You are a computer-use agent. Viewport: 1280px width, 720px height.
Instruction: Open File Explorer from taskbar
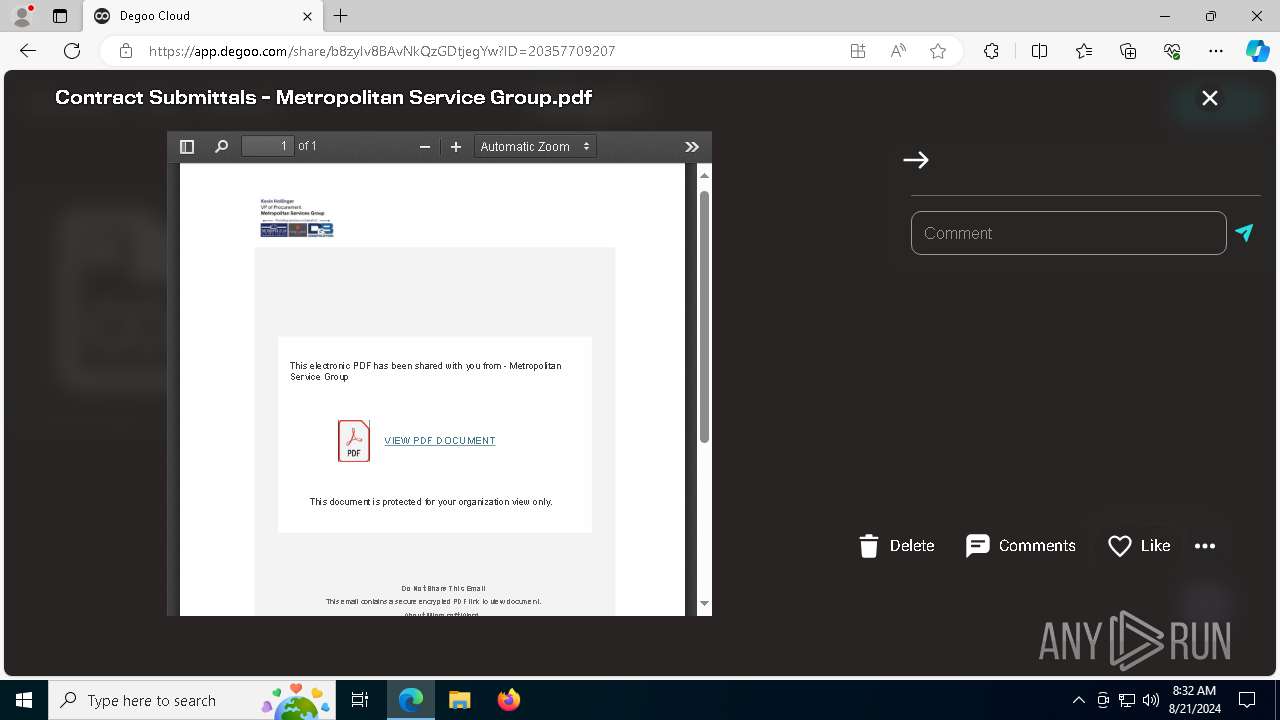[459, 700]
